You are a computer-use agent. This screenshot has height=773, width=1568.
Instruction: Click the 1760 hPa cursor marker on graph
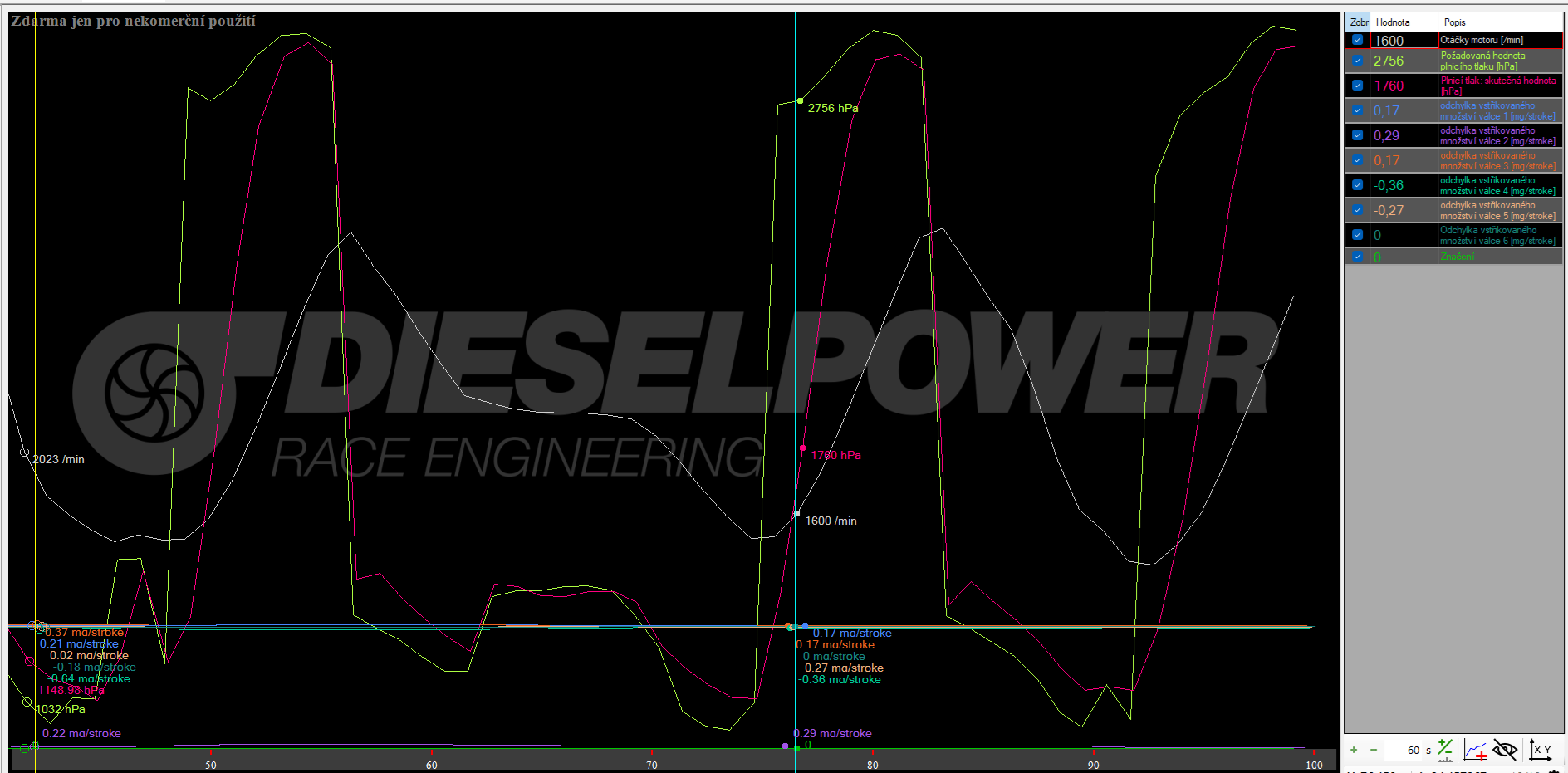(802, 448)
